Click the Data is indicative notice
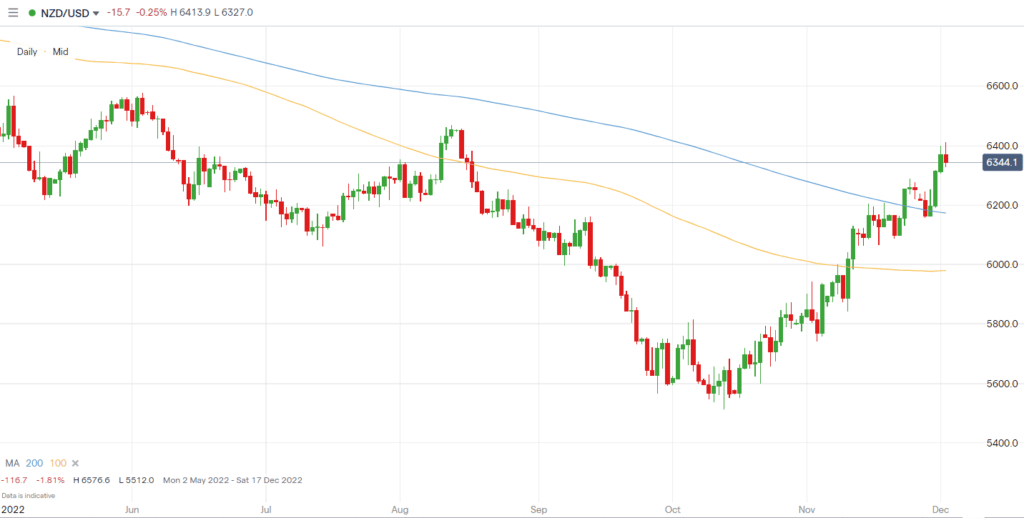The image size is (1024, 518). [x=28, y=496]
